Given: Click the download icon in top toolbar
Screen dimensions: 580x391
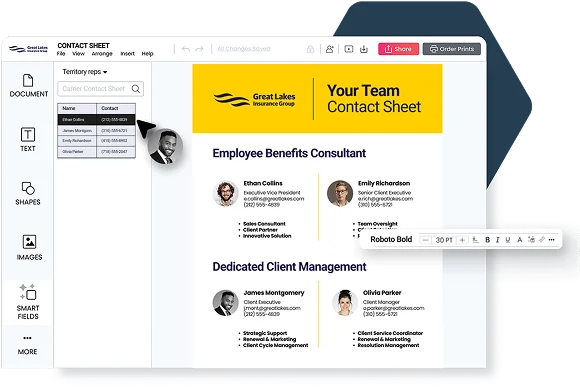Looking at the screenshot, I should [x=364, y=49].
